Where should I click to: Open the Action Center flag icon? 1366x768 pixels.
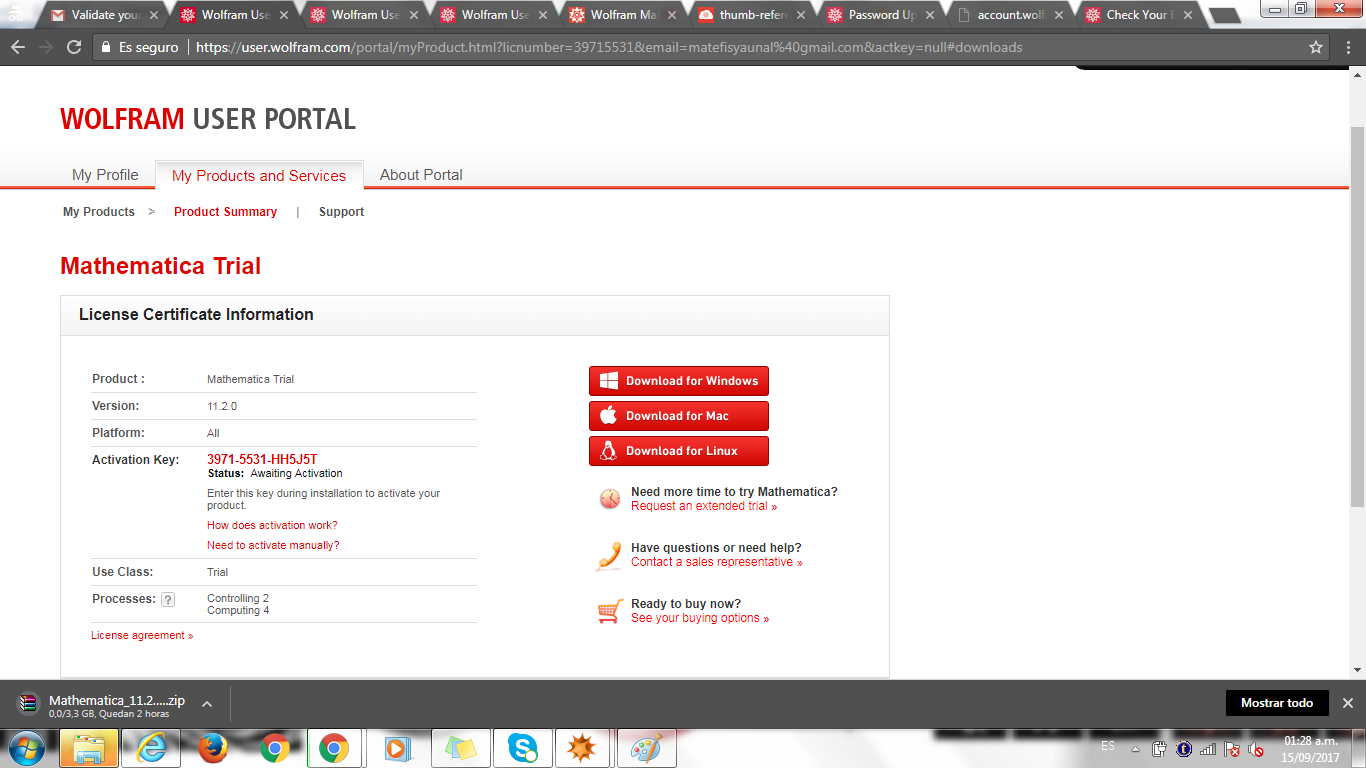coord(1232,748)
